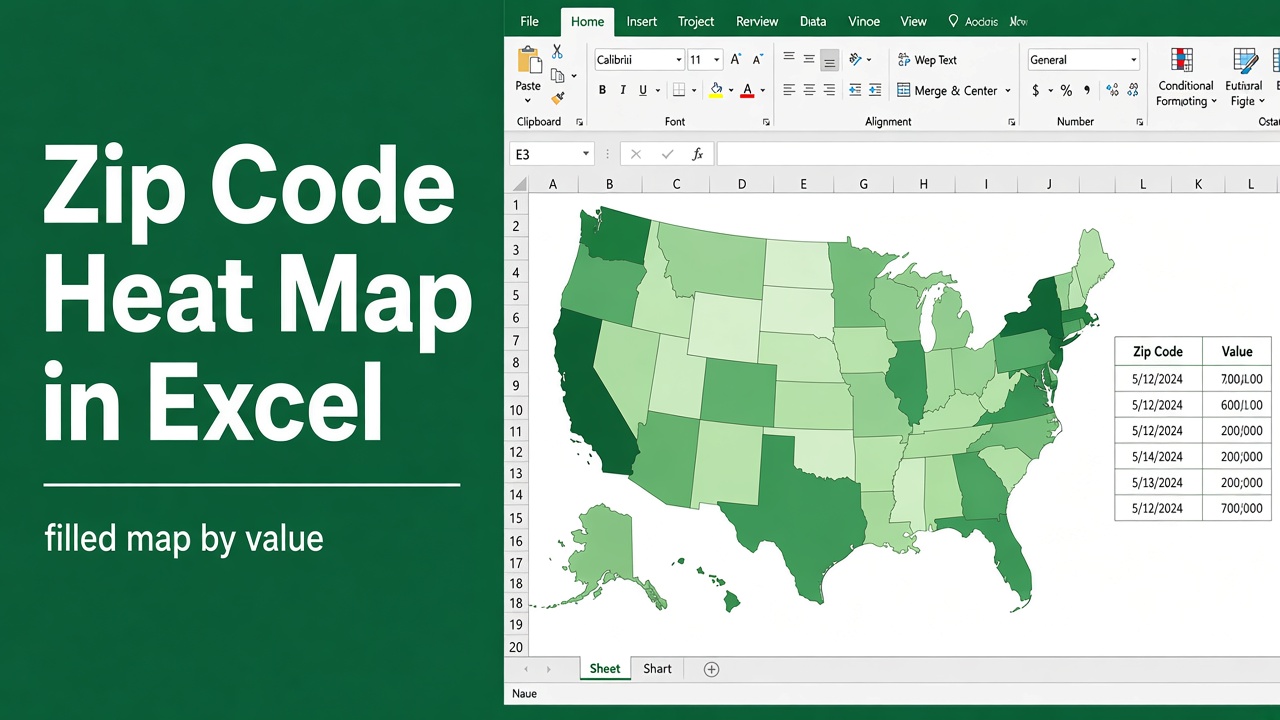Click the insert function fx icon
Viewport: 1280px width, 720px height.
click(698, 154)
